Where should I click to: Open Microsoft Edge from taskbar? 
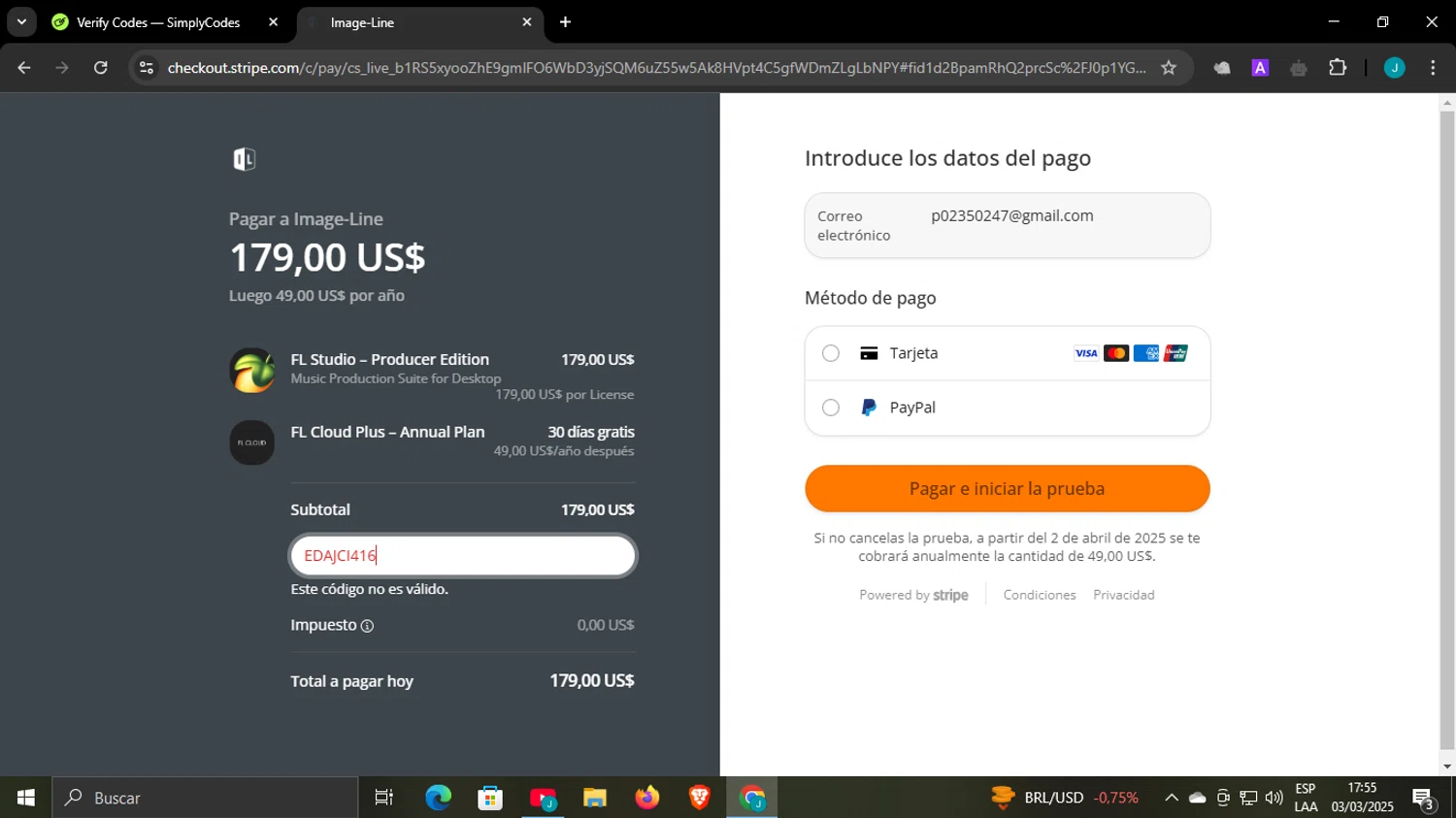point(439,798)
